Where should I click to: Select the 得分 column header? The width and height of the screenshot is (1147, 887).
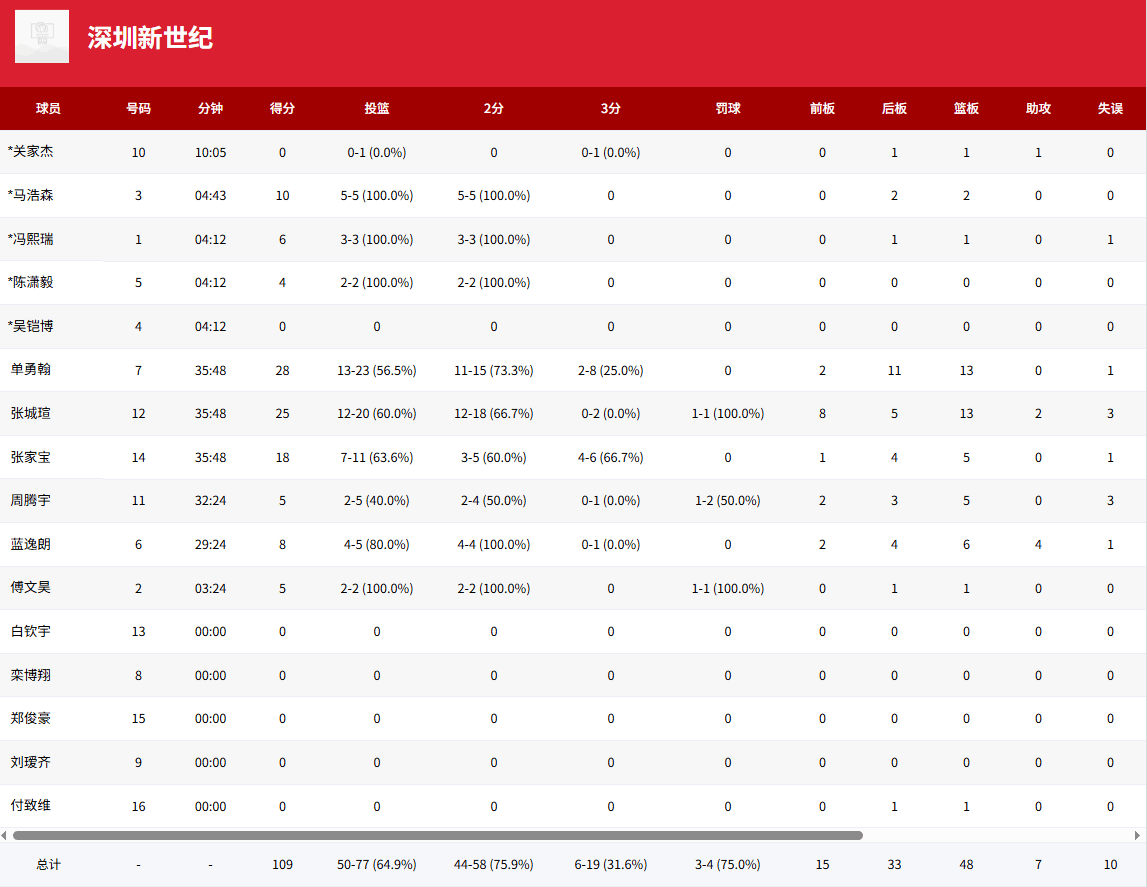pos(282,108)
